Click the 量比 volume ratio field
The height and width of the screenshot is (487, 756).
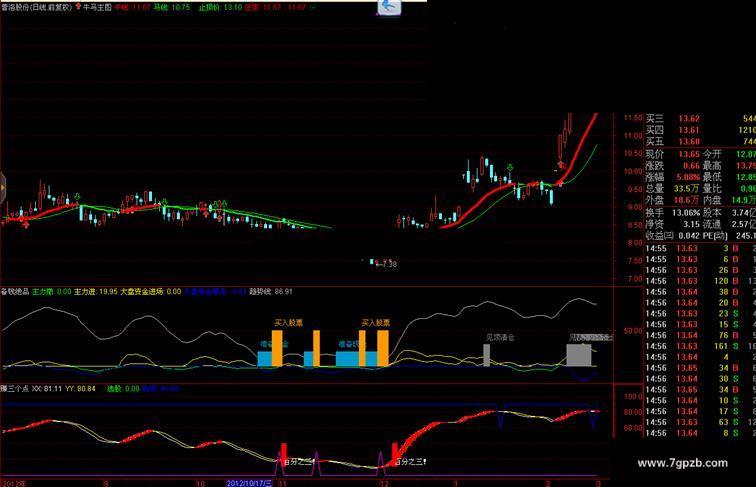729,189
